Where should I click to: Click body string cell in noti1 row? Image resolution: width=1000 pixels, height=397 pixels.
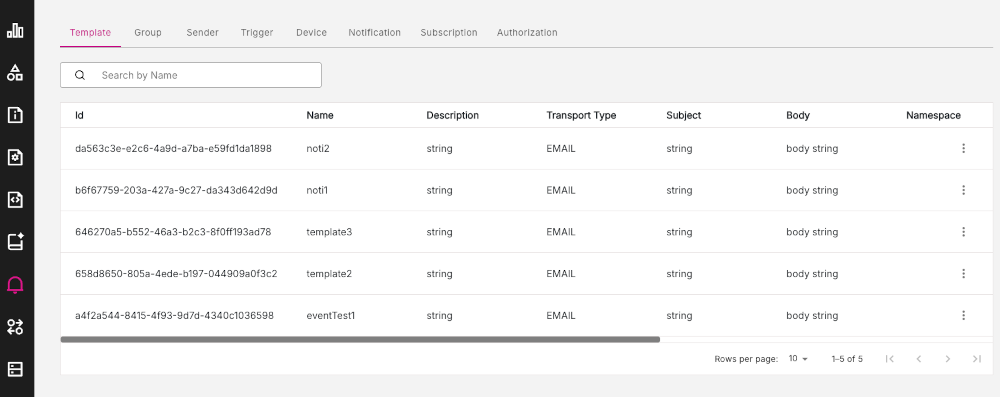[812, 190]
